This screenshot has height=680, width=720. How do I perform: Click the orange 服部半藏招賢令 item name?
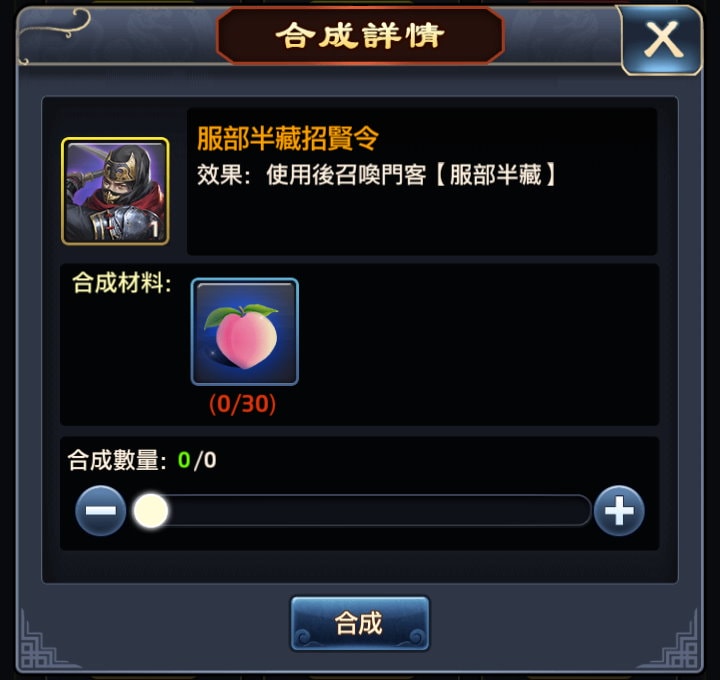pos(288,138)
